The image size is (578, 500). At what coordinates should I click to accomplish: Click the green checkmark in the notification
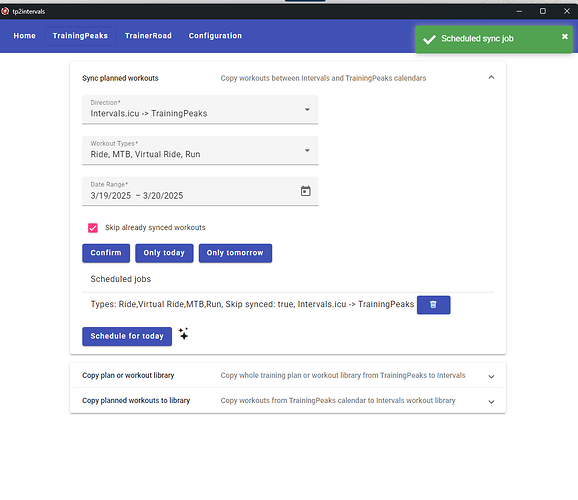429,39
